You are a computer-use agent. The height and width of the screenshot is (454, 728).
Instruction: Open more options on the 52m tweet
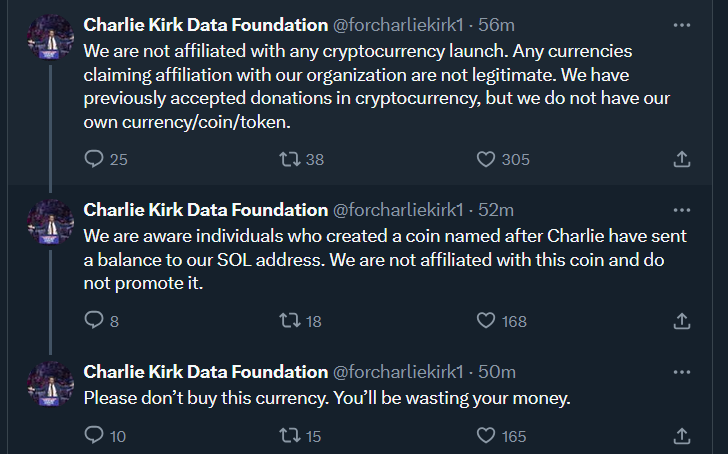(x=681, y=210)
